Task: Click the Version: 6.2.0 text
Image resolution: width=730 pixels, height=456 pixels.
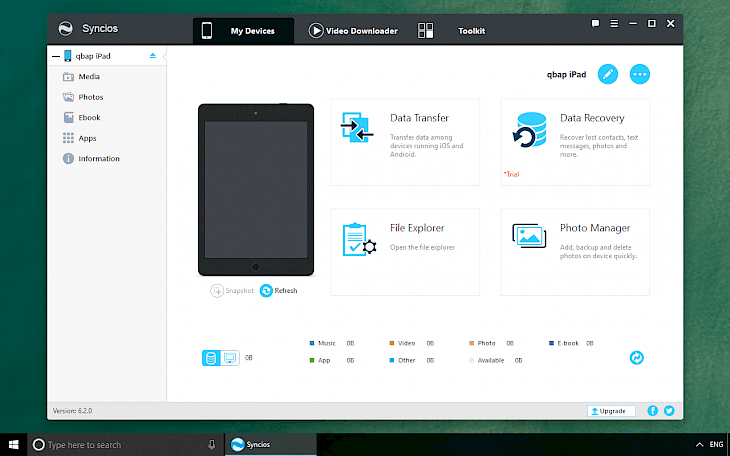Action: 72,411
